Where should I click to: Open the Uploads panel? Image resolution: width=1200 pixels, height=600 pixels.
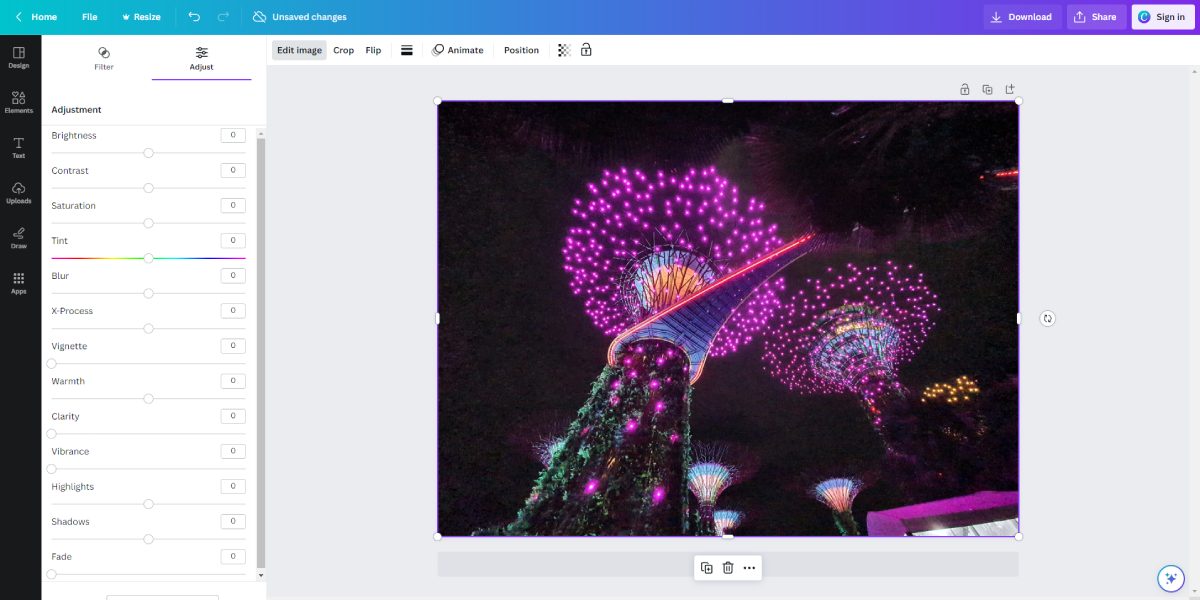coord(18,193)
